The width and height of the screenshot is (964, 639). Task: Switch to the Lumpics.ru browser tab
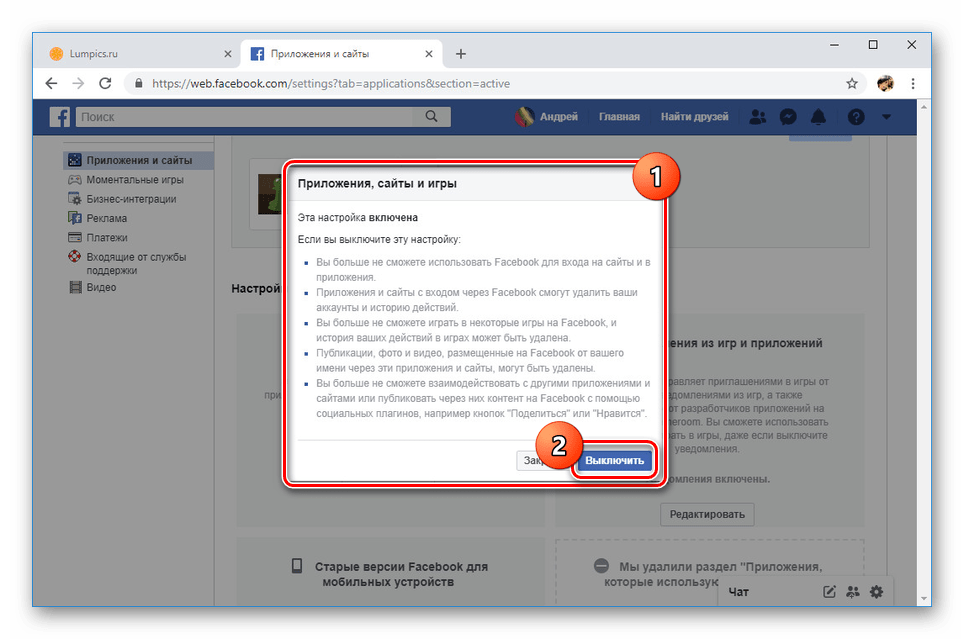[x=130, y=54]
